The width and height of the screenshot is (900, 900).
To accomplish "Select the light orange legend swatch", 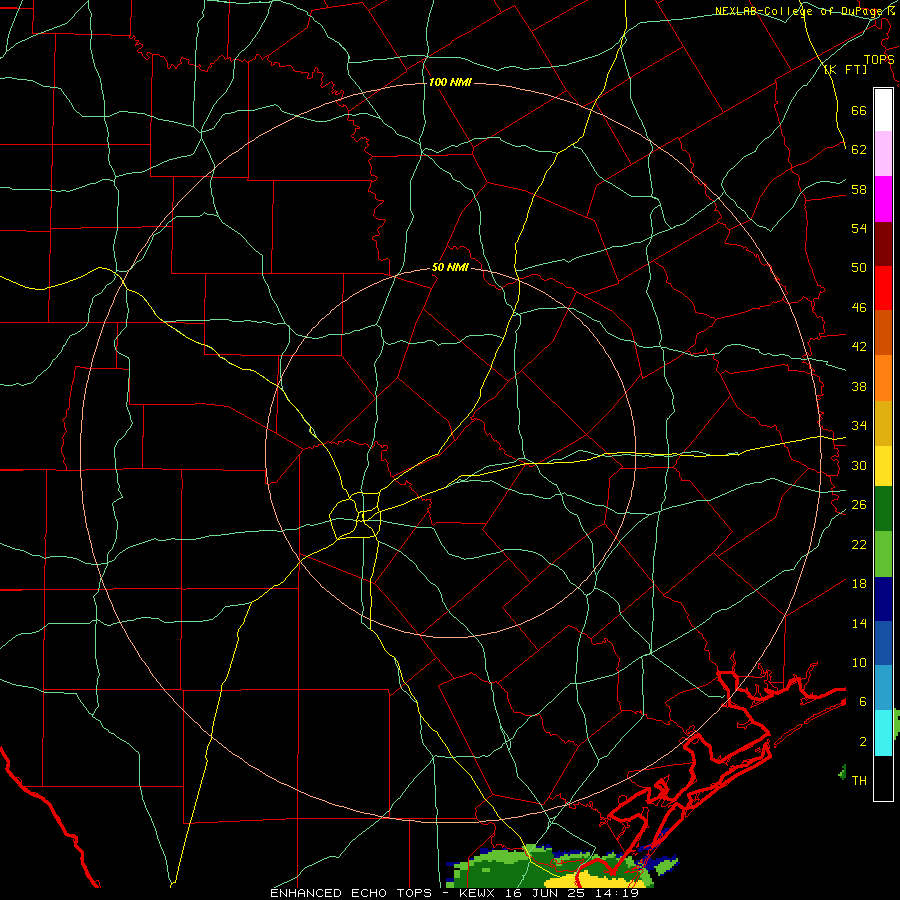I will pos(883,378).
